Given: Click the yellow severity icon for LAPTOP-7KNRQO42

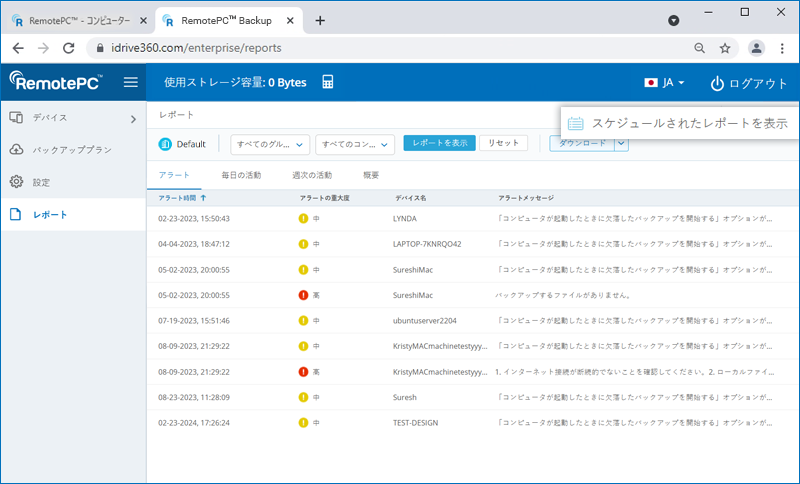Looking at the screenshot, I should [x=303, y=244].
